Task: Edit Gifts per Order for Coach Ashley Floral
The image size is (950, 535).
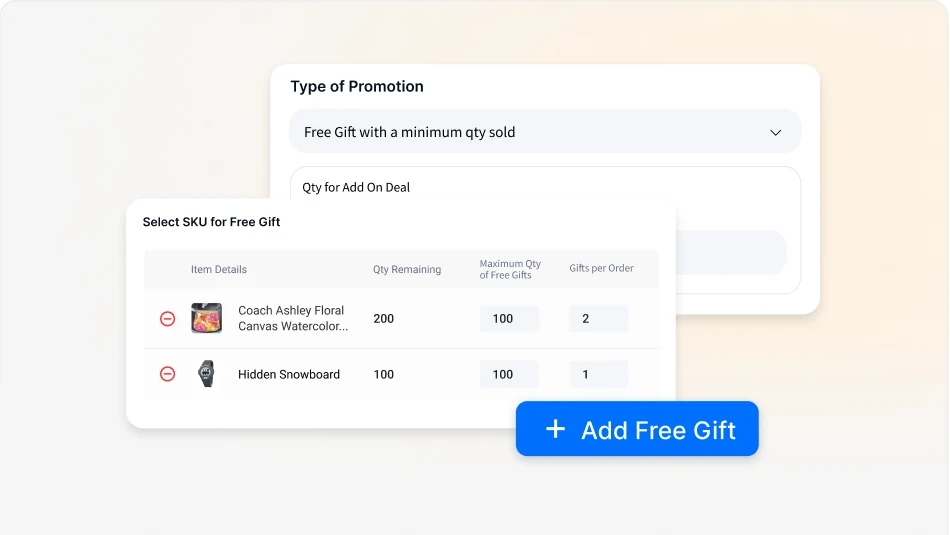Action: pos(599,319)
